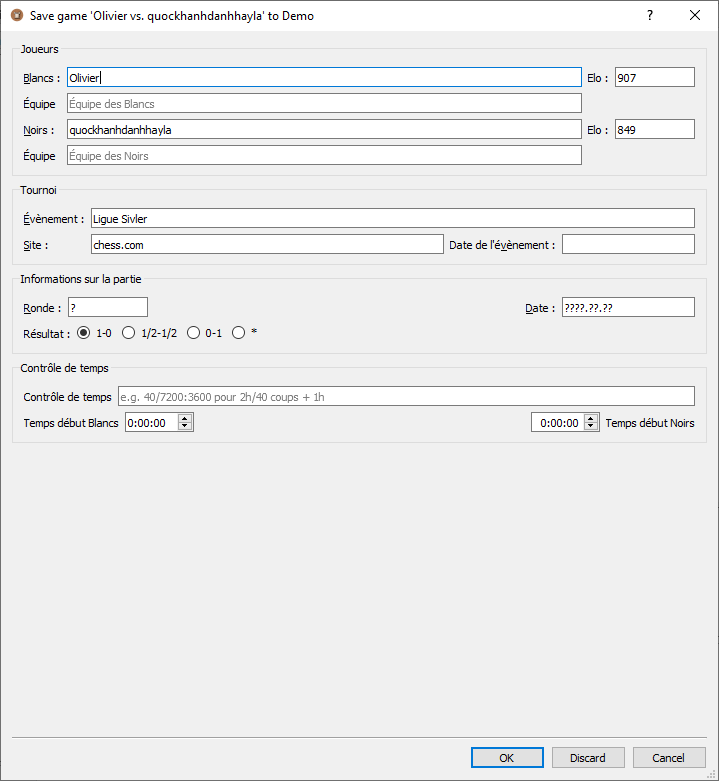Increase Temps début Blancs with up arrow
Viewport: 719px width, 781px height.
click(x=184, y=418)
